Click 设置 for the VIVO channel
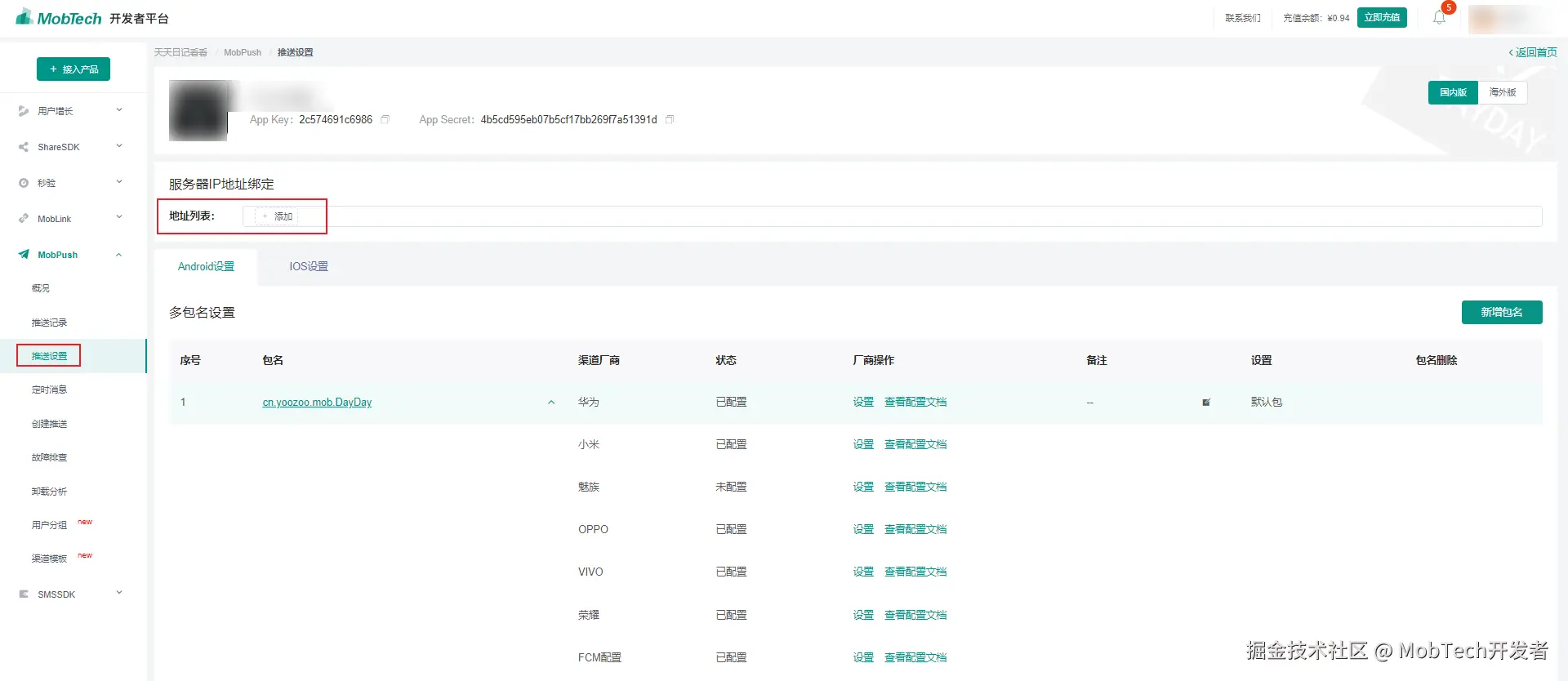 pyautogui.click(x=863, y=572)
